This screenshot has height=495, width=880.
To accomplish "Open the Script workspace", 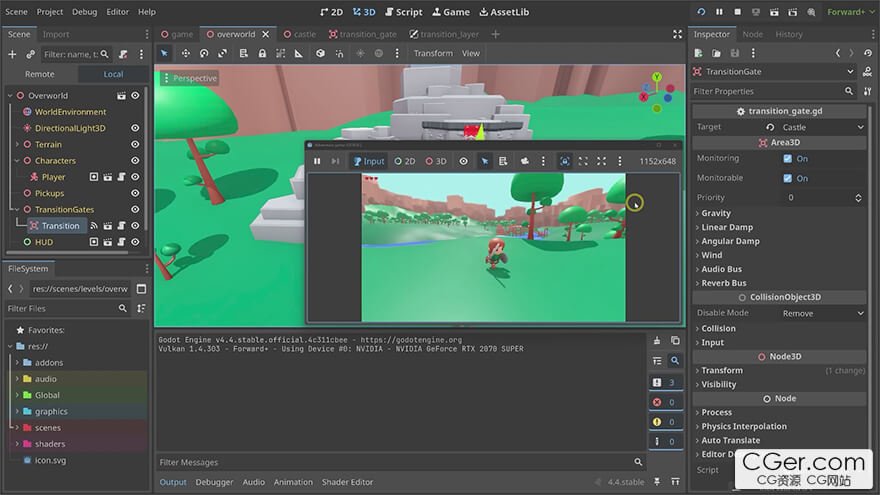I will click(404, 12).
